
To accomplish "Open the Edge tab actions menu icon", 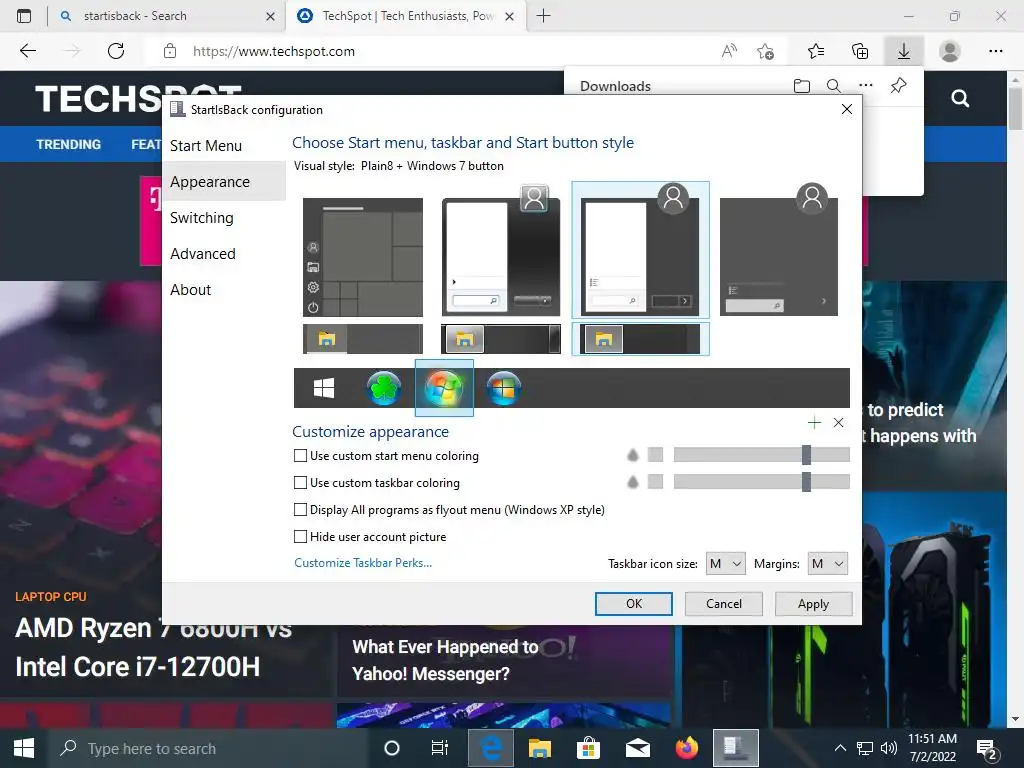I will tap(24, 16).
